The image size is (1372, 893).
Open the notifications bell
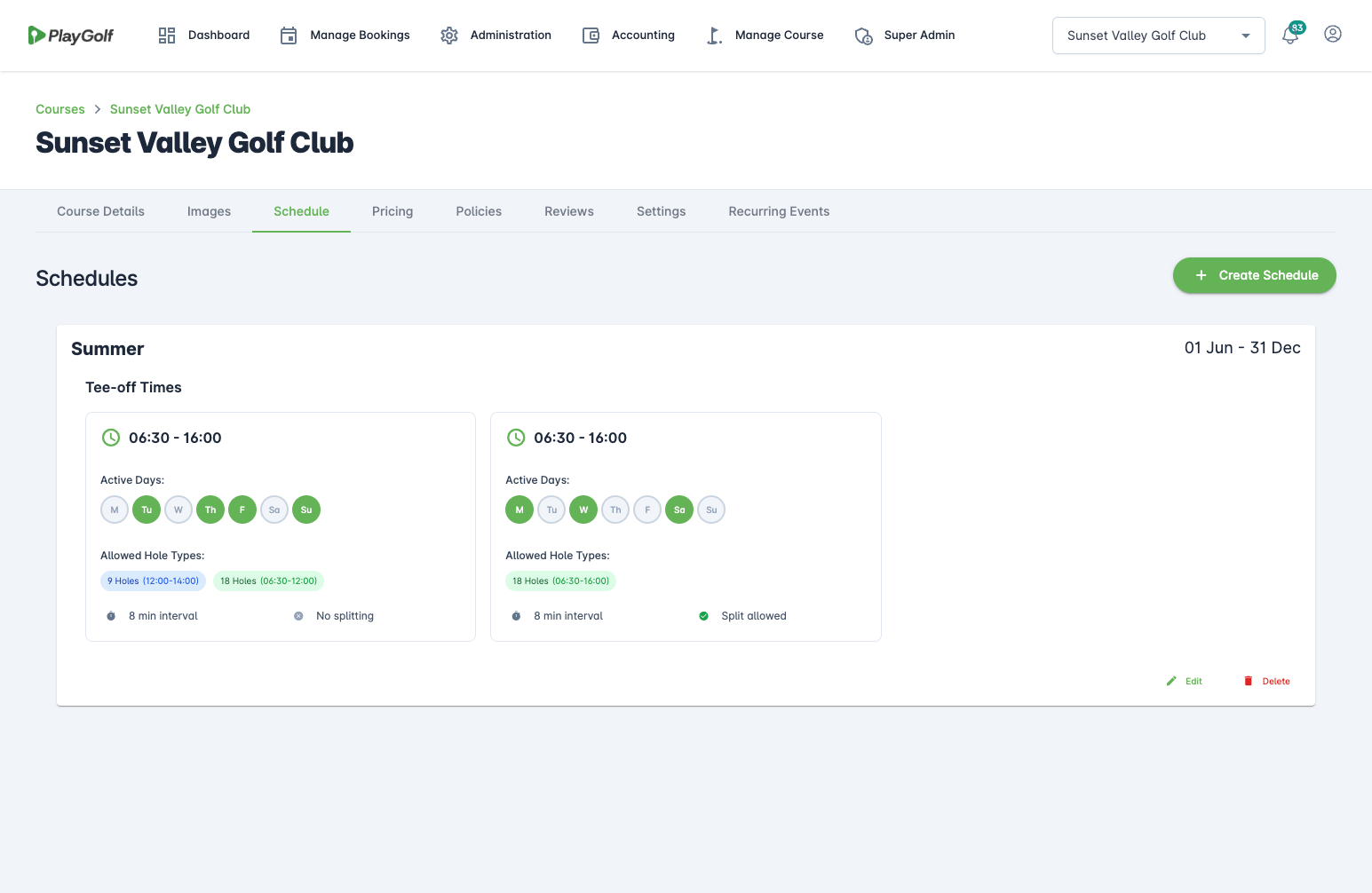1290,36
